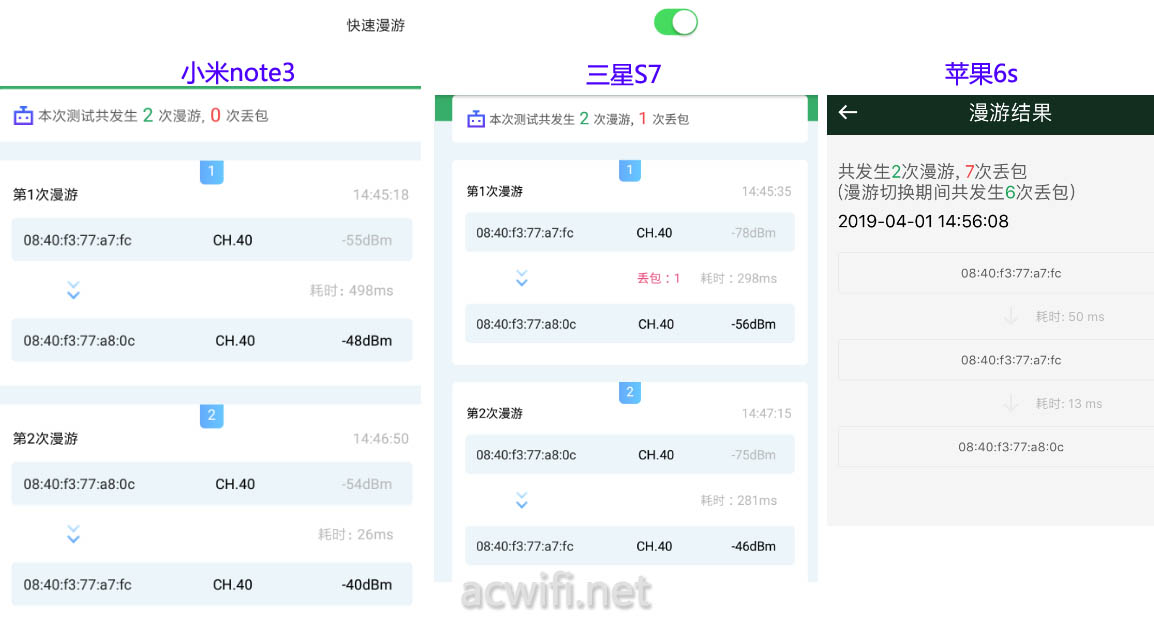The image size is (1154, 628).
Task: Click the 耗时：498ms value
Action: tap(351, 290)
